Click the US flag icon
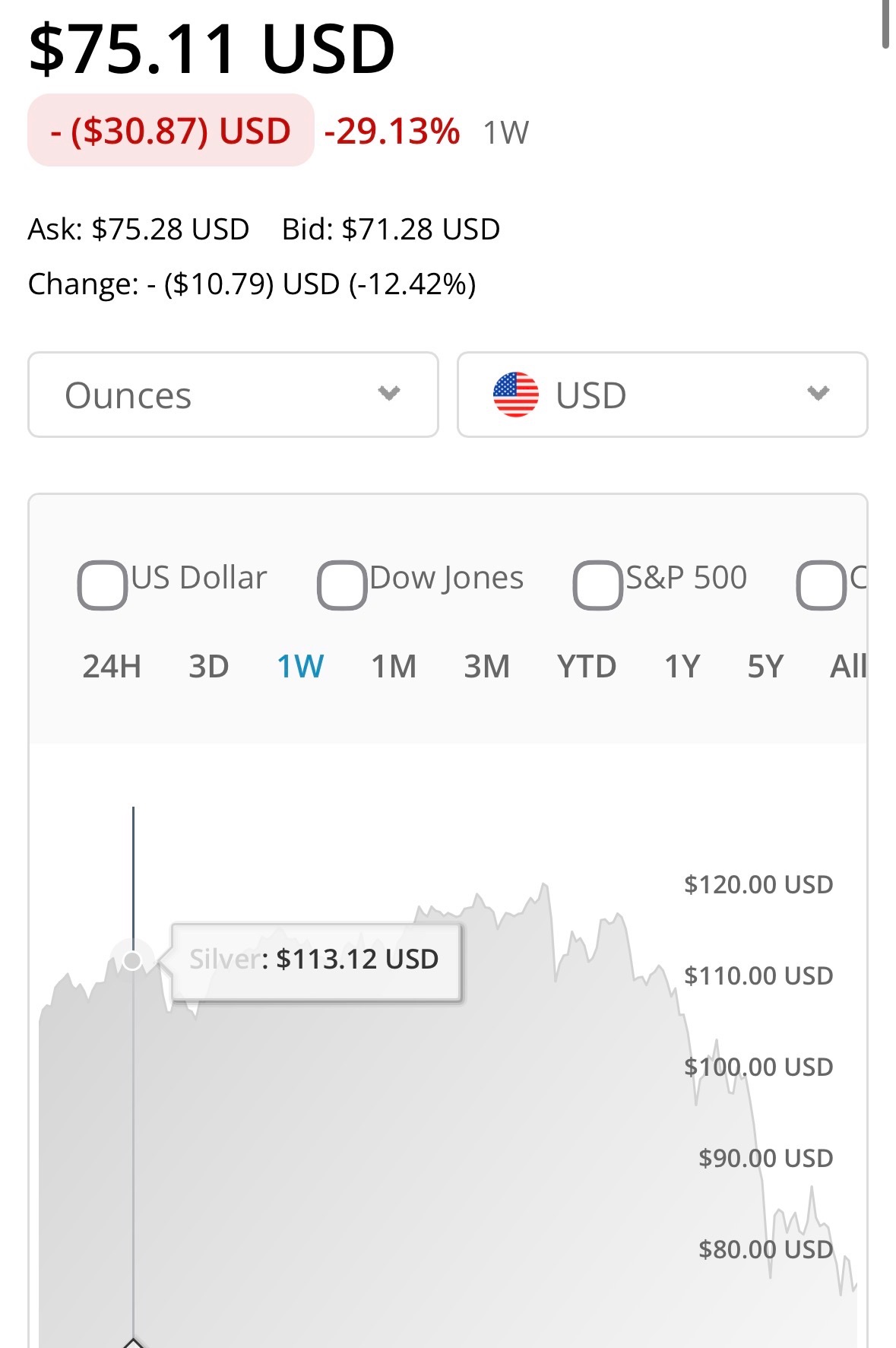 [x=515, y=395]
